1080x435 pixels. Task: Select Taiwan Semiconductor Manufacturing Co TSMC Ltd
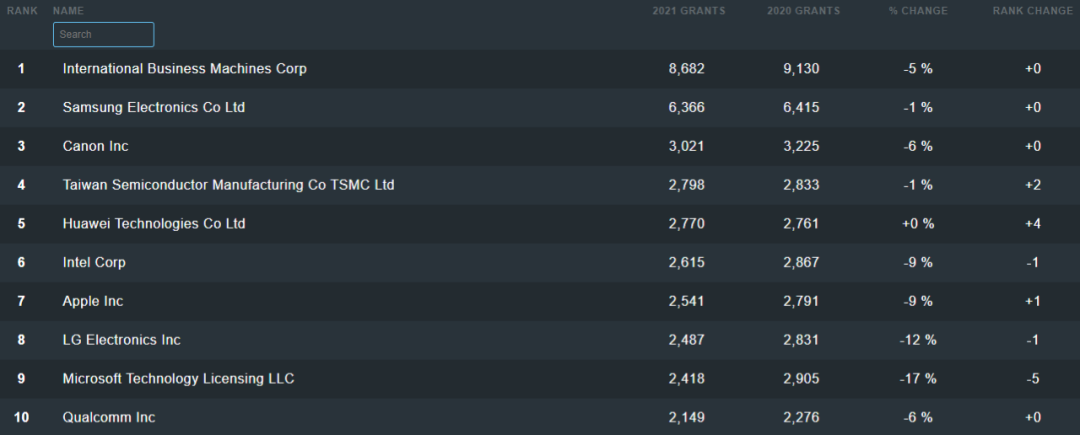[x=229, y=185]
